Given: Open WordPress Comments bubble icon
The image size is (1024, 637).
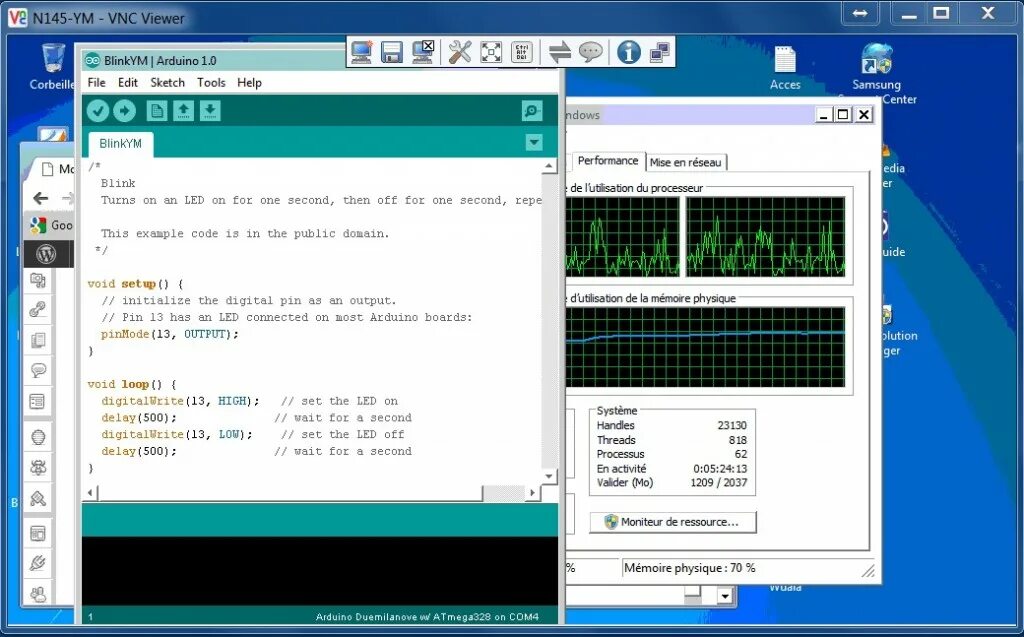Looking at the screenshot, I should point(38,370).
